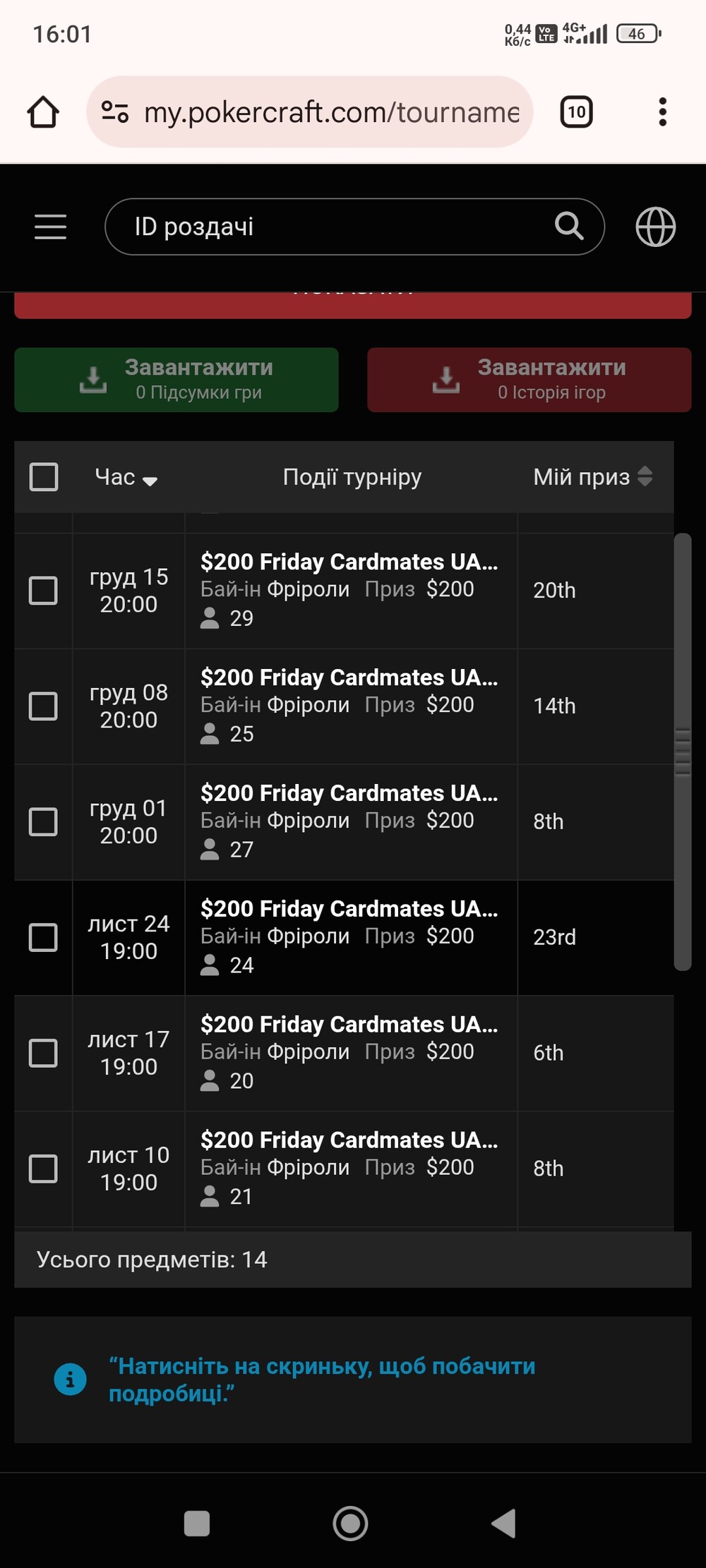
Task: Tap the search magnifier icon
Action: [569, 227]
